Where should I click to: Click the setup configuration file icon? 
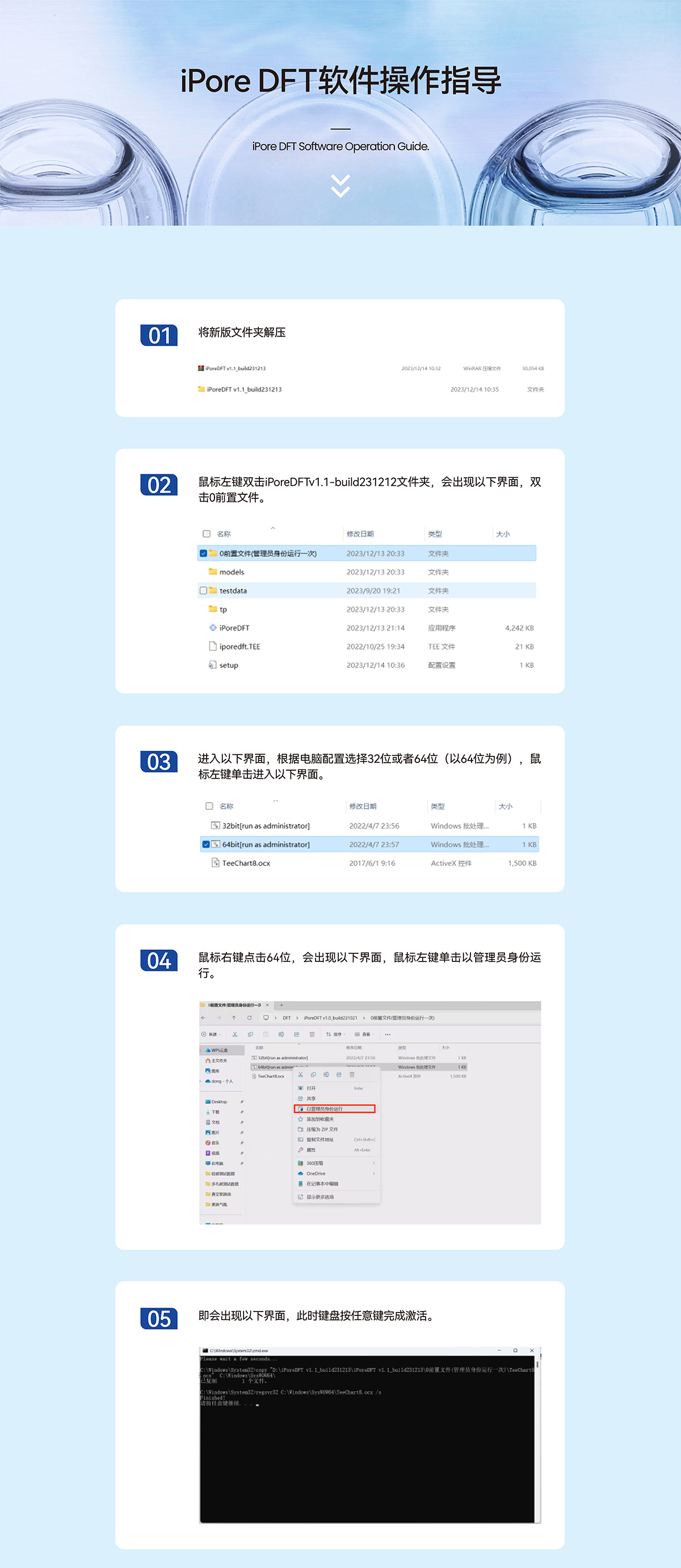click(x=213, y=665)
